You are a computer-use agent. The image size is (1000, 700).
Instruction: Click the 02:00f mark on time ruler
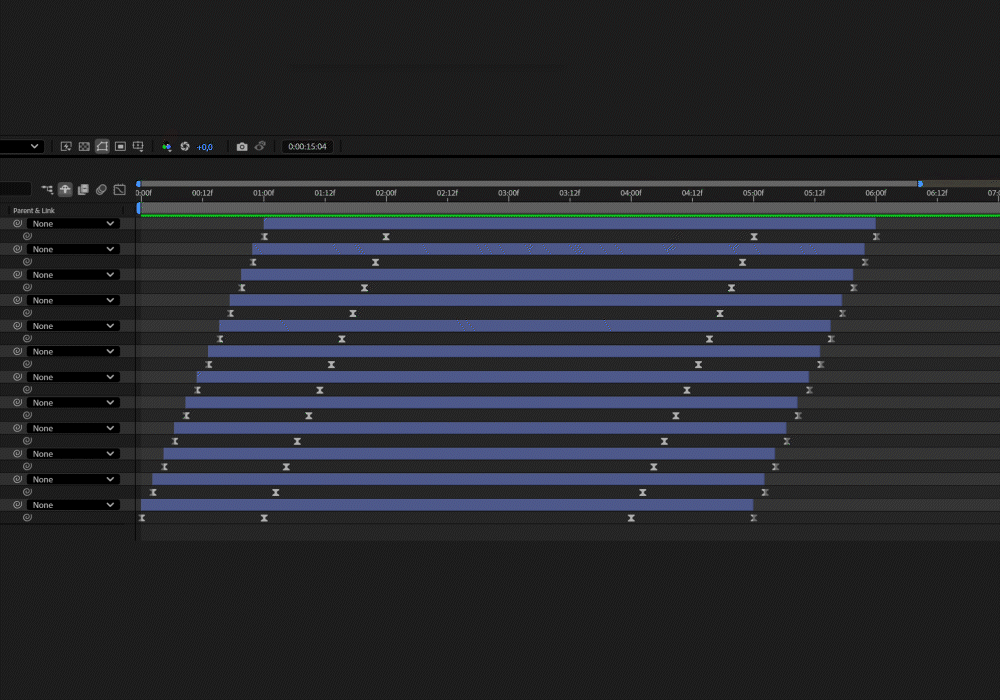[386, 193]
